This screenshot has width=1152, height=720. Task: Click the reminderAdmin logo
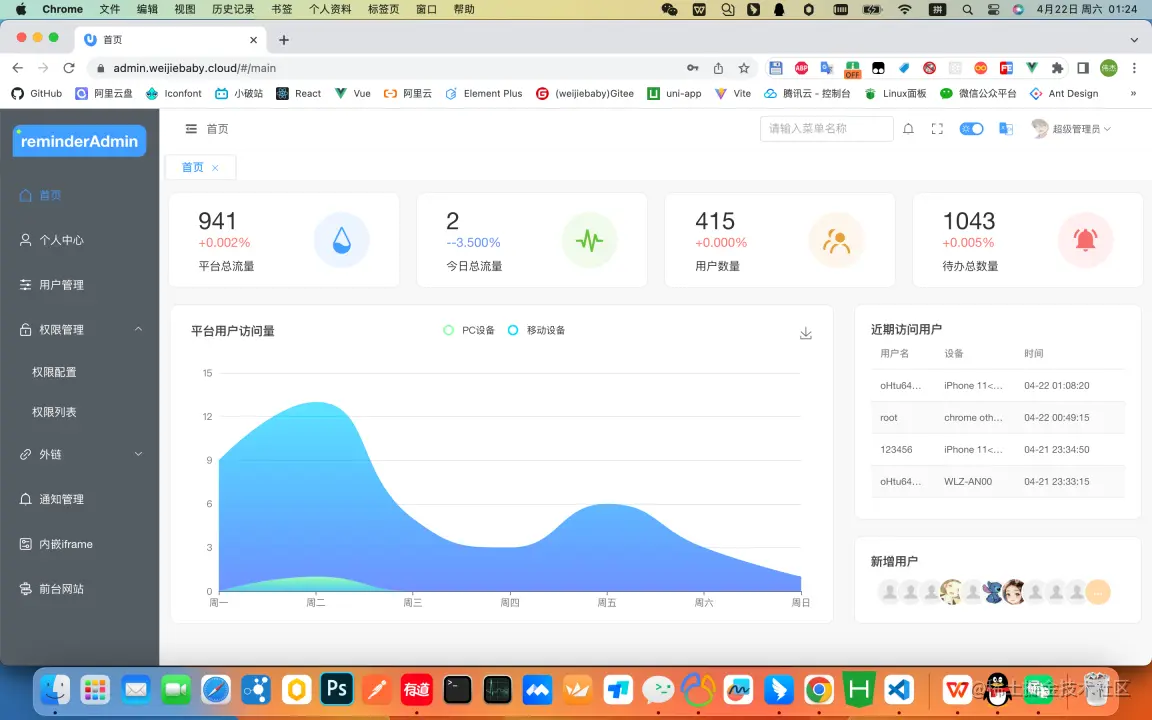79,141
